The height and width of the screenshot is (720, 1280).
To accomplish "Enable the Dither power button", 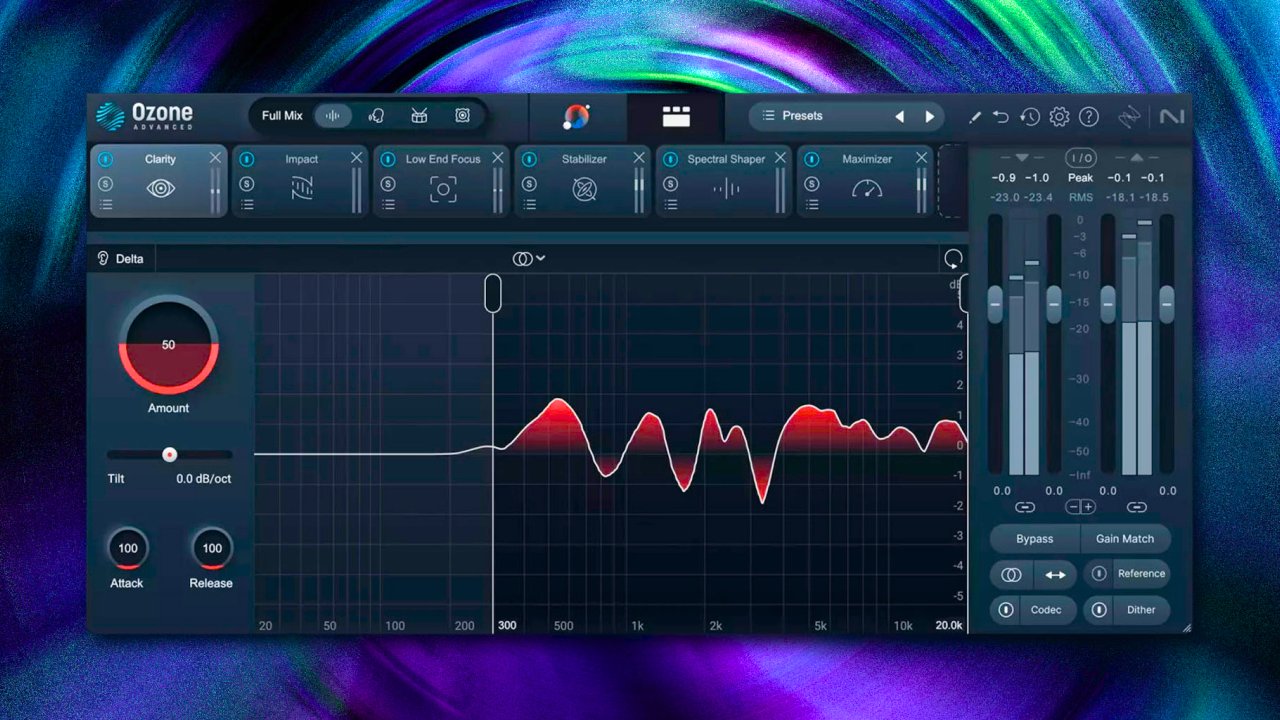I will 1099,610.
